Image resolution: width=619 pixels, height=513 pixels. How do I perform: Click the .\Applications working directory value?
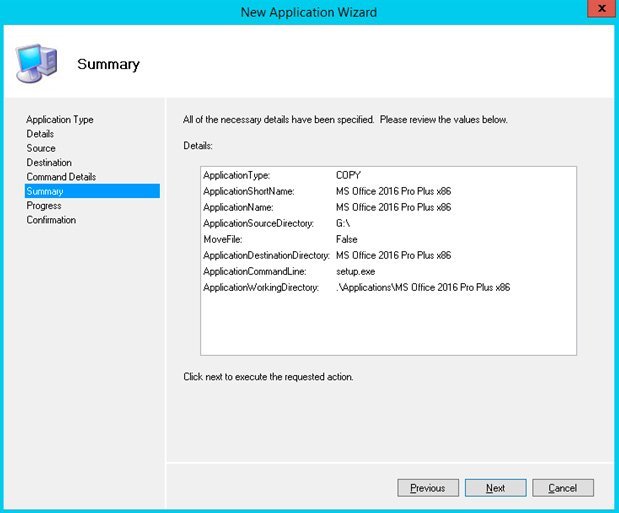pos(423,288)
